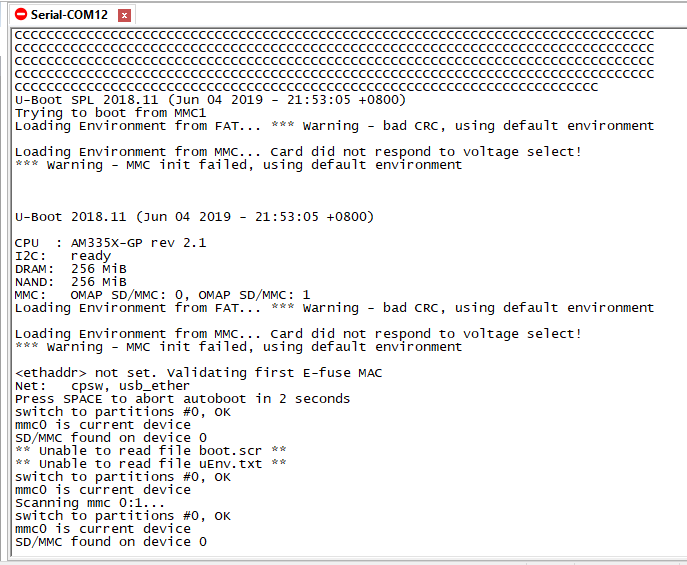Click the 'Scanning mmc 0:1...' line
The width and height of the screenshot is (687, 565).
[x=90, y=503]
